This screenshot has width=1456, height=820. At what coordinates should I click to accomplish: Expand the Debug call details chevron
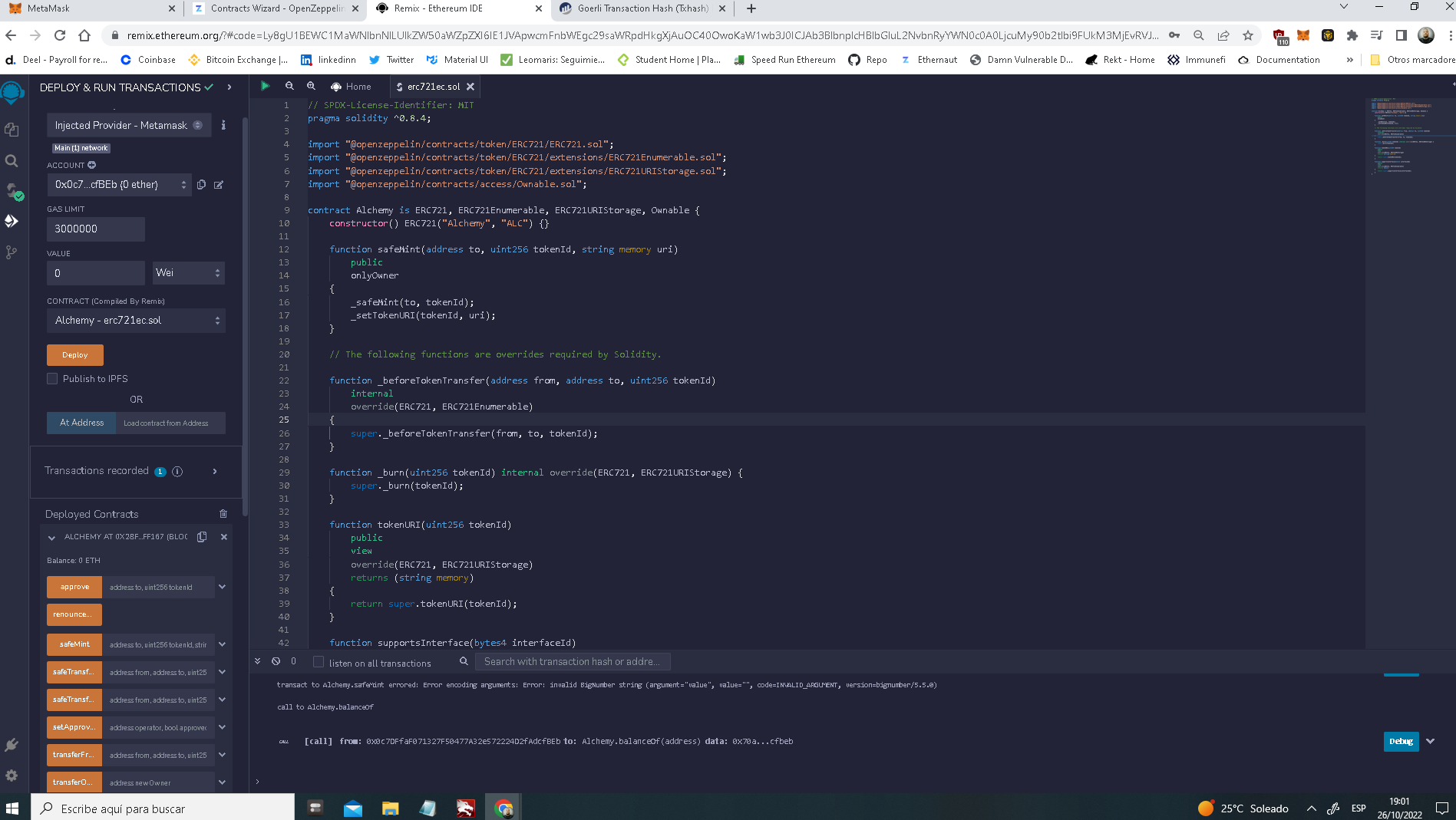coord(1431,742)
